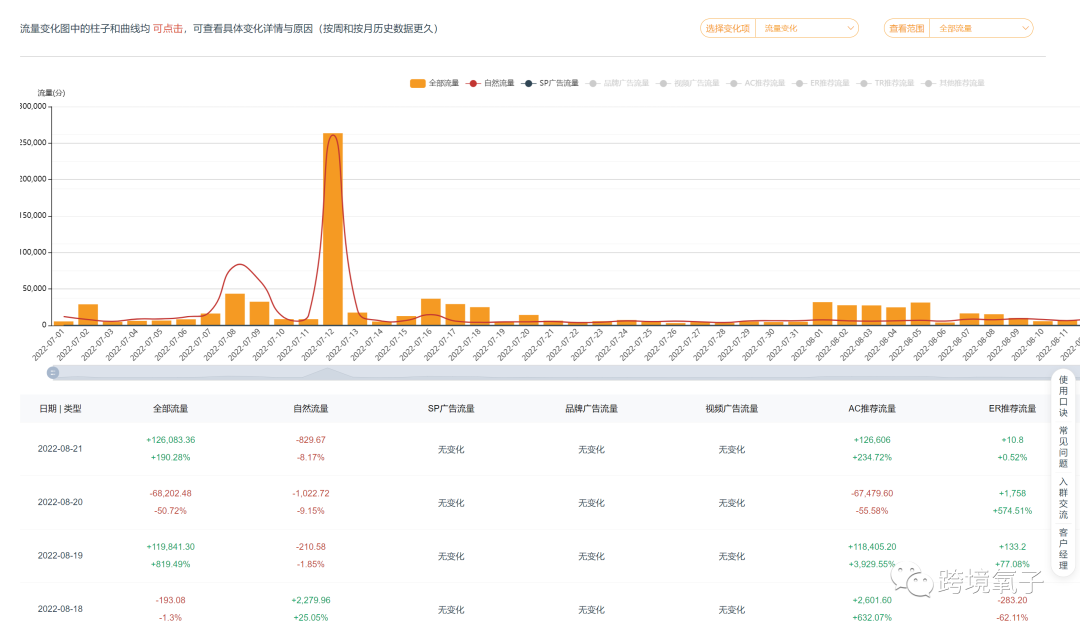Click the 2022-08-20 date row
Viewport: 1080px width, 629px height.
[60, 502]
